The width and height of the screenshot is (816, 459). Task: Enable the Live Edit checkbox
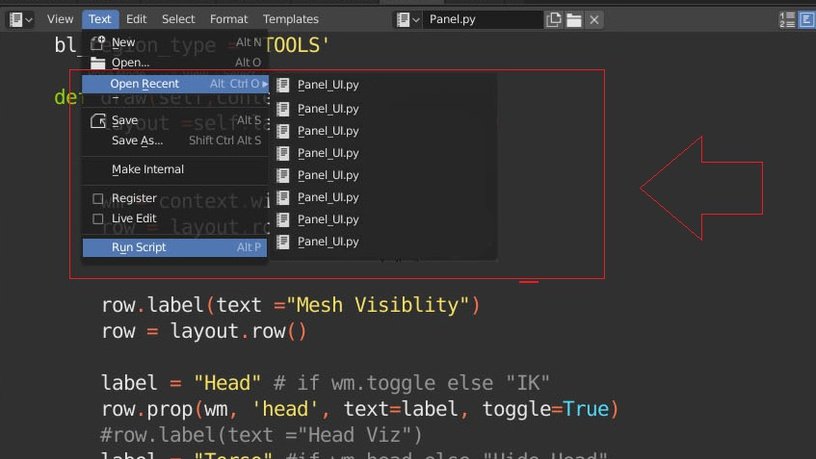(97, 219)
